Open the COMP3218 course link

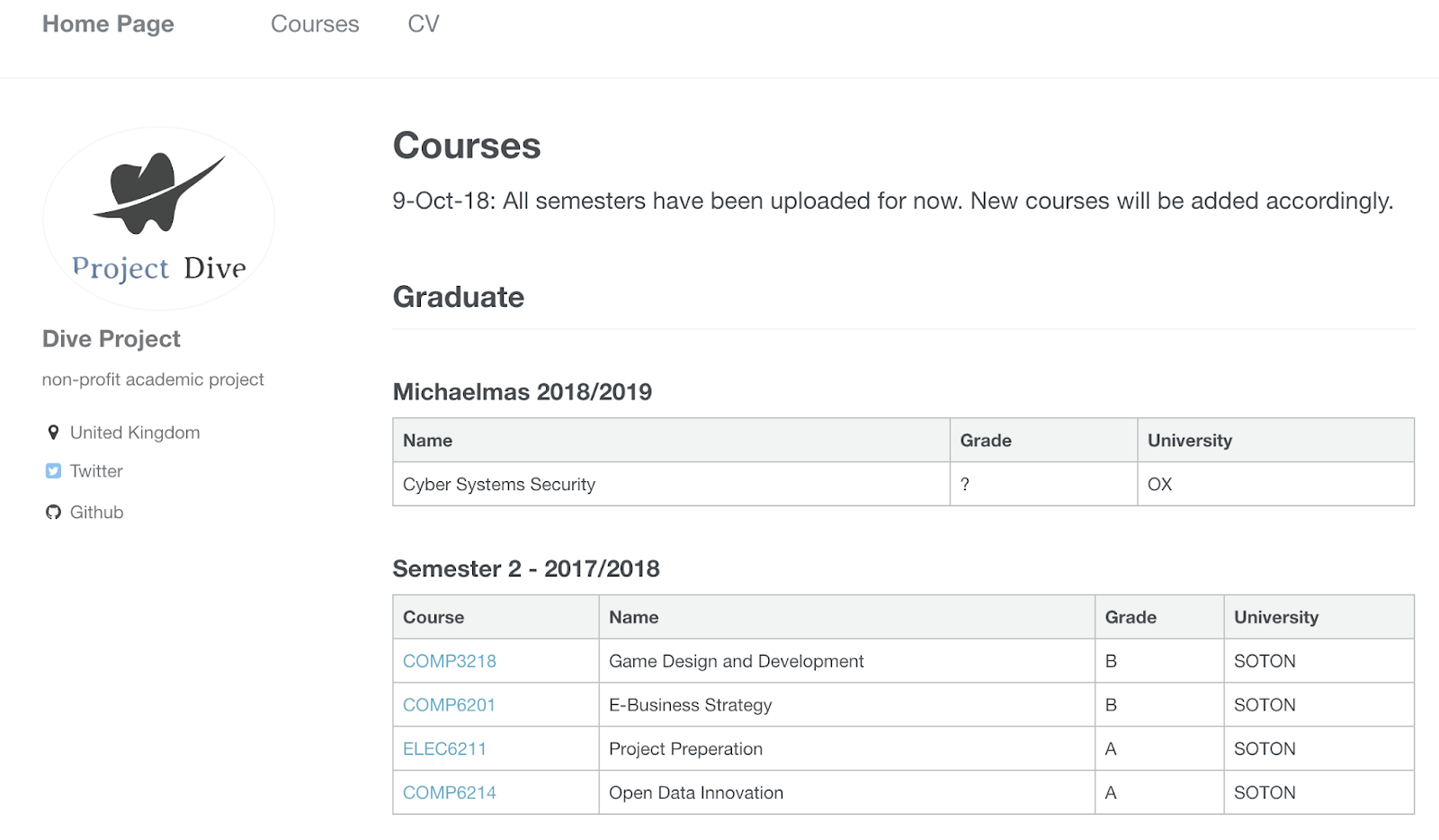pyautogui.click(x=450, y=661)
